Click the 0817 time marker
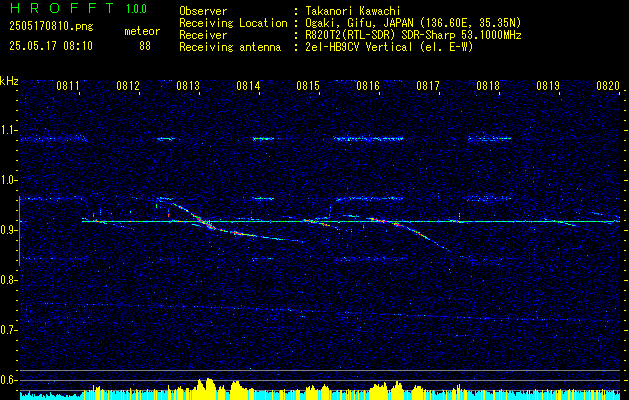 (428, 85)
